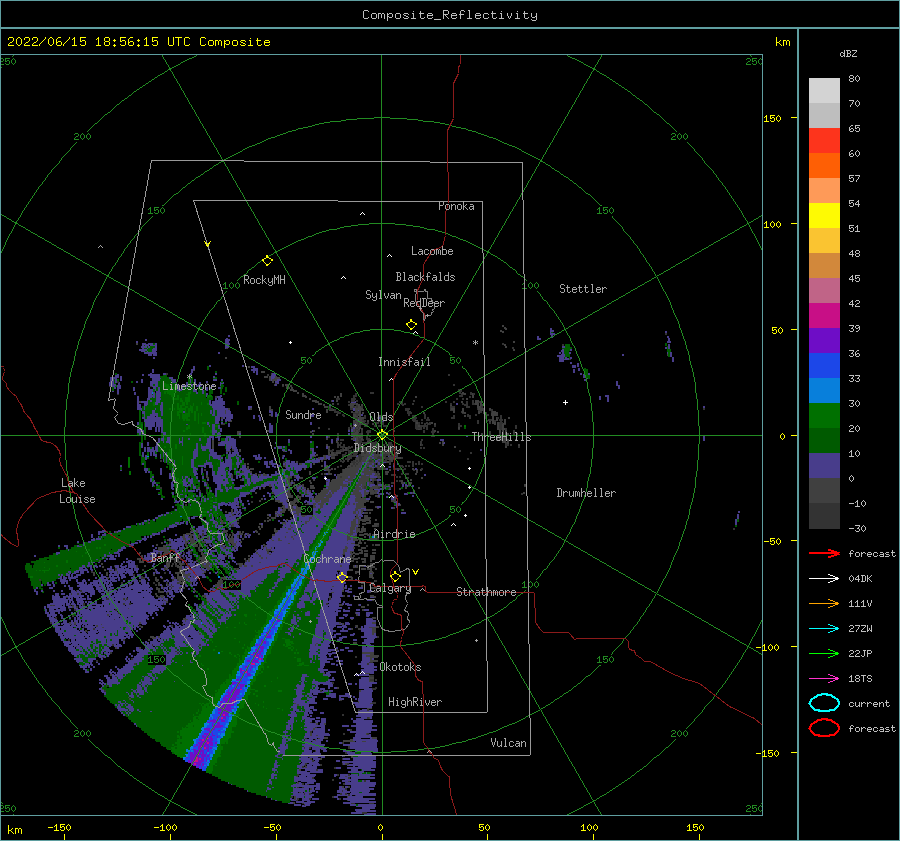The height and width of the screenshot is (841, 900).
Task: Click the Didsbury label
Action: (x=378, y=448)
